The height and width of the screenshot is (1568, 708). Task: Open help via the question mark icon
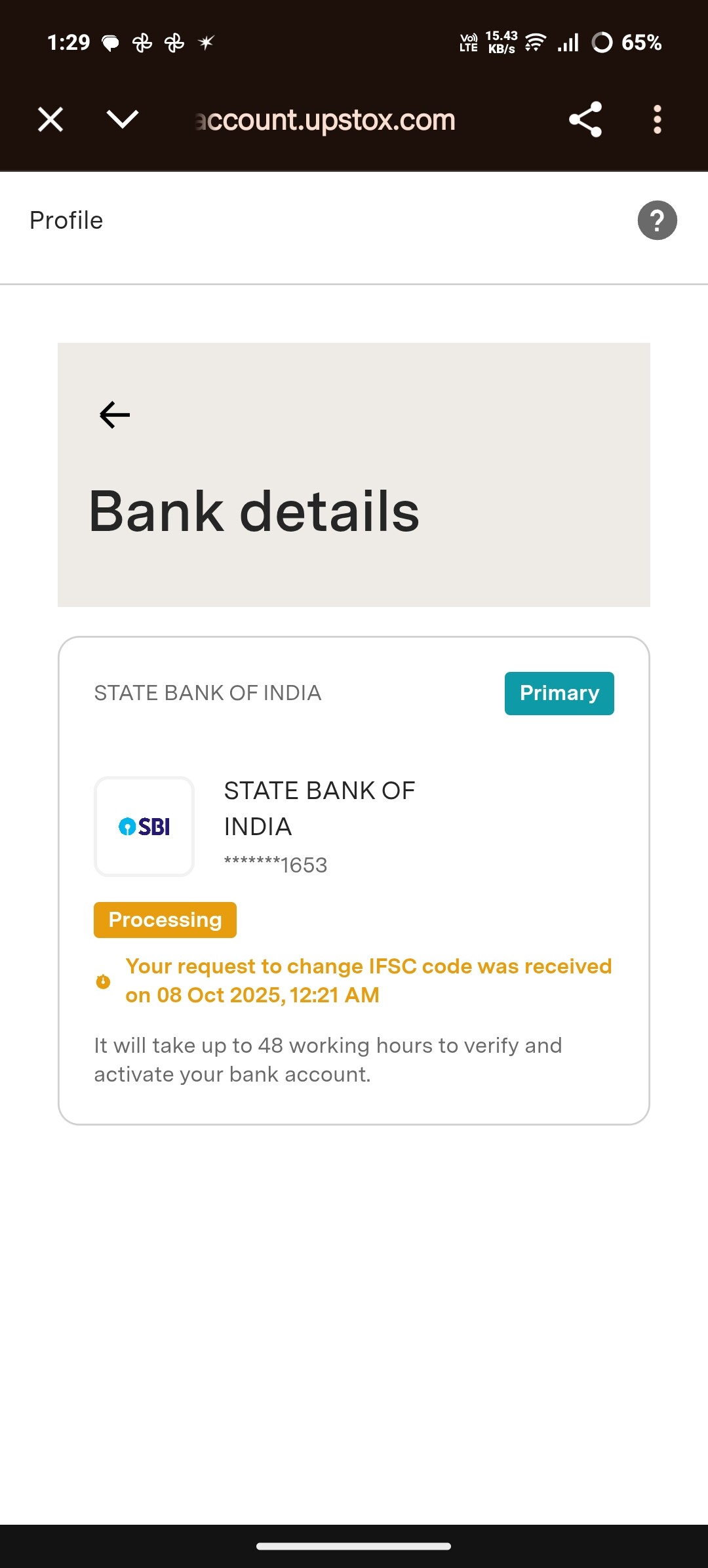pyautogui.click(x=657, y=221)
